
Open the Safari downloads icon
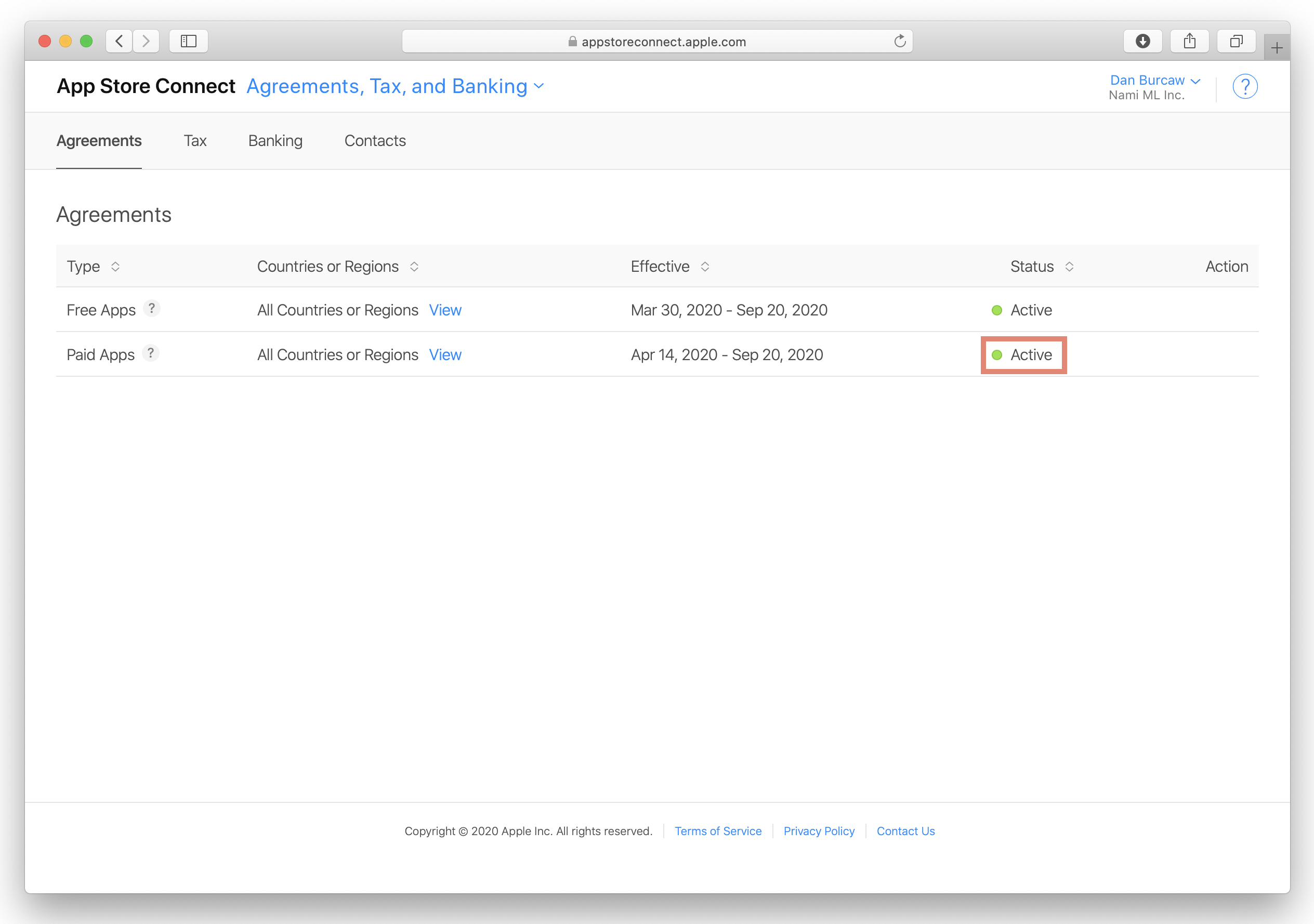1142,41
